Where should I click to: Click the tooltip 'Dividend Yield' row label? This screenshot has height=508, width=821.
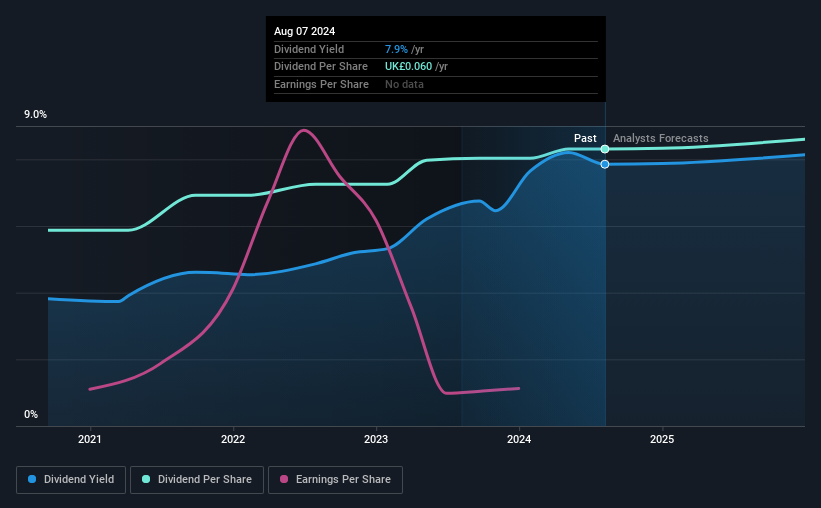[x=309, y=49]
